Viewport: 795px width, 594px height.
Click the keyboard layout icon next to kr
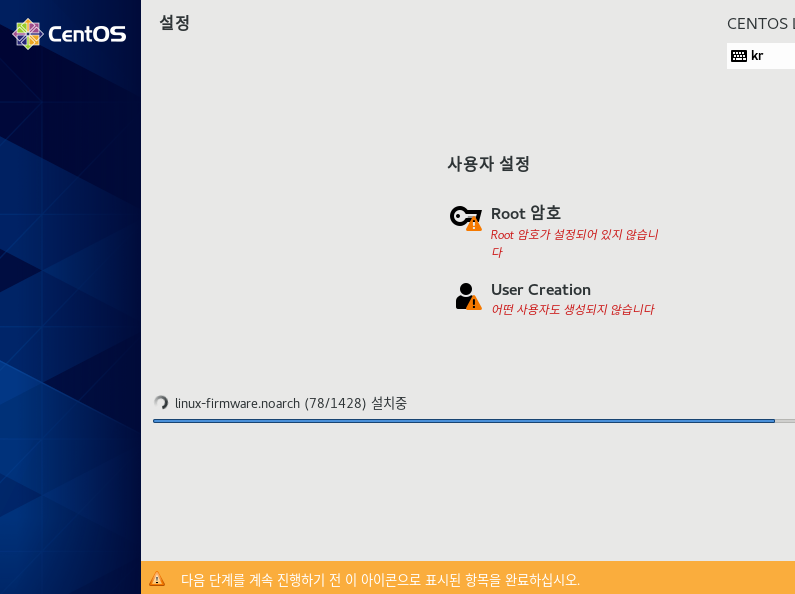tap(739, 56)
